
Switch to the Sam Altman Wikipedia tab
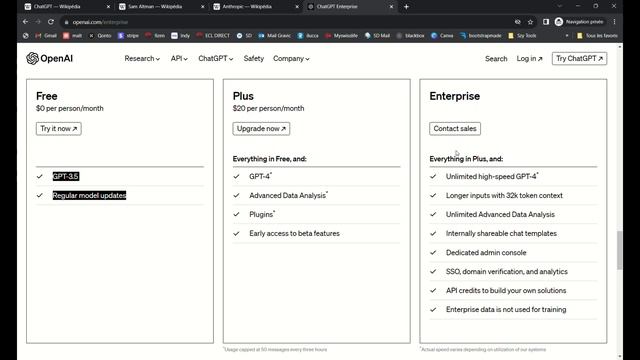161,7
